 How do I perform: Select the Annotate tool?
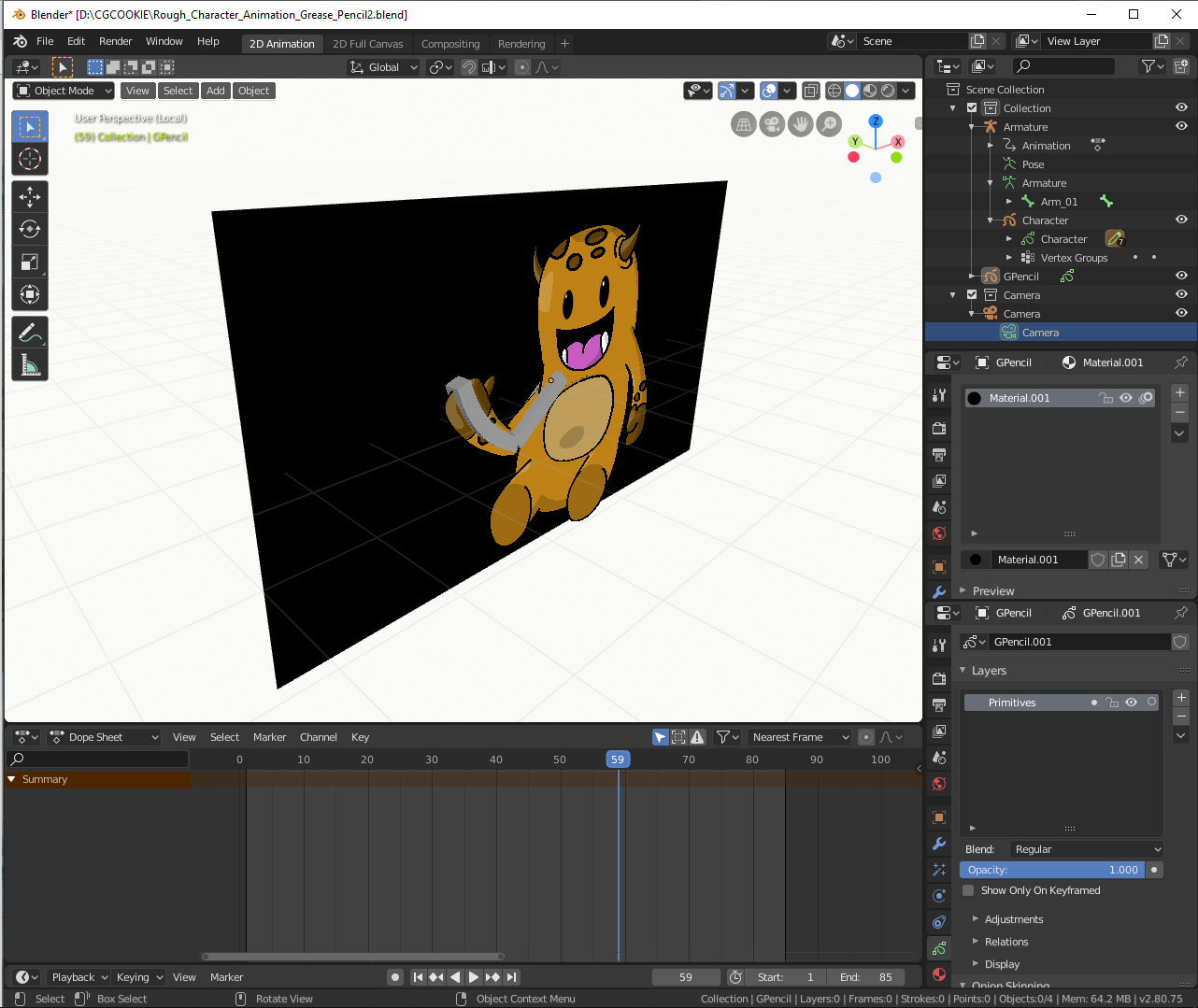tap(30, 334)
